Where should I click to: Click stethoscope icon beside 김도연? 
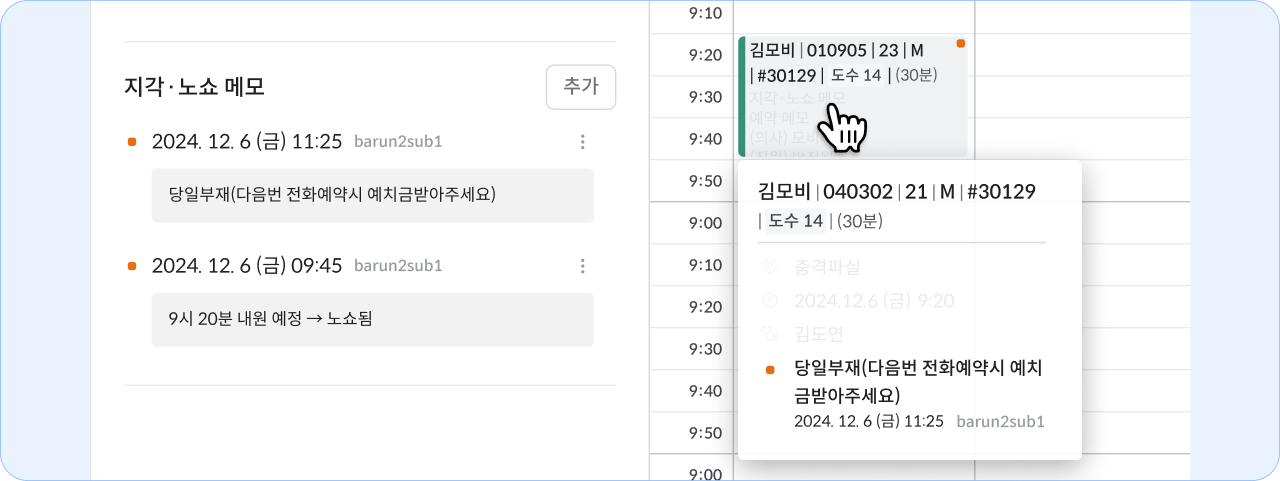pyautogui.click(x=769, y=334)
